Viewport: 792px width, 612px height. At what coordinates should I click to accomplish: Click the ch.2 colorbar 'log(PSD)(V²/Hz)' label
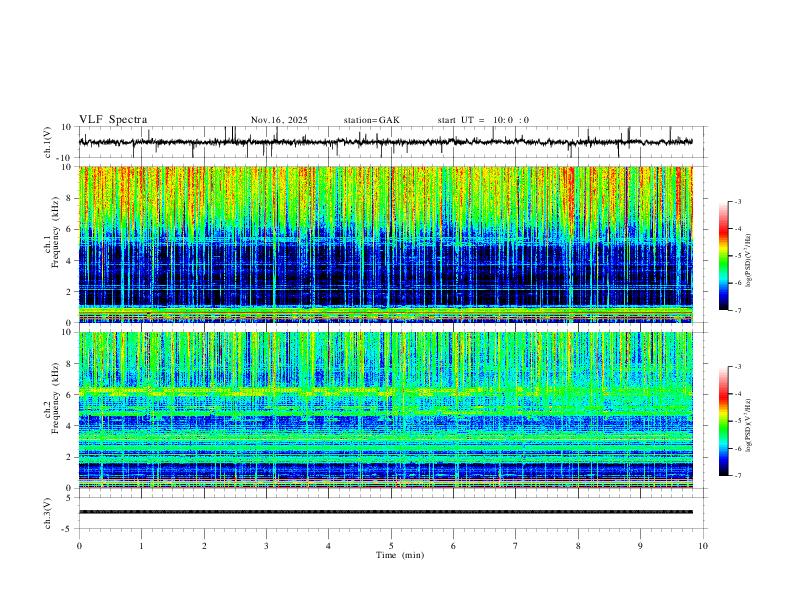coord(749,425)
